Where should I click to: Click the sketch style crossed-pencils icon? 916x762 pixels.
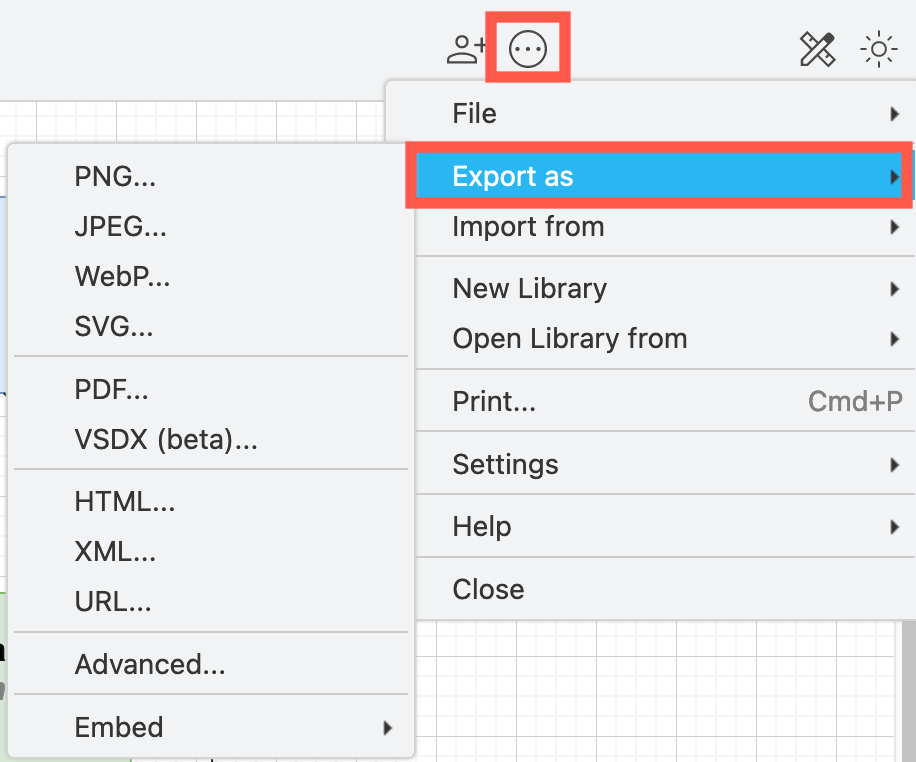(818, 48)
